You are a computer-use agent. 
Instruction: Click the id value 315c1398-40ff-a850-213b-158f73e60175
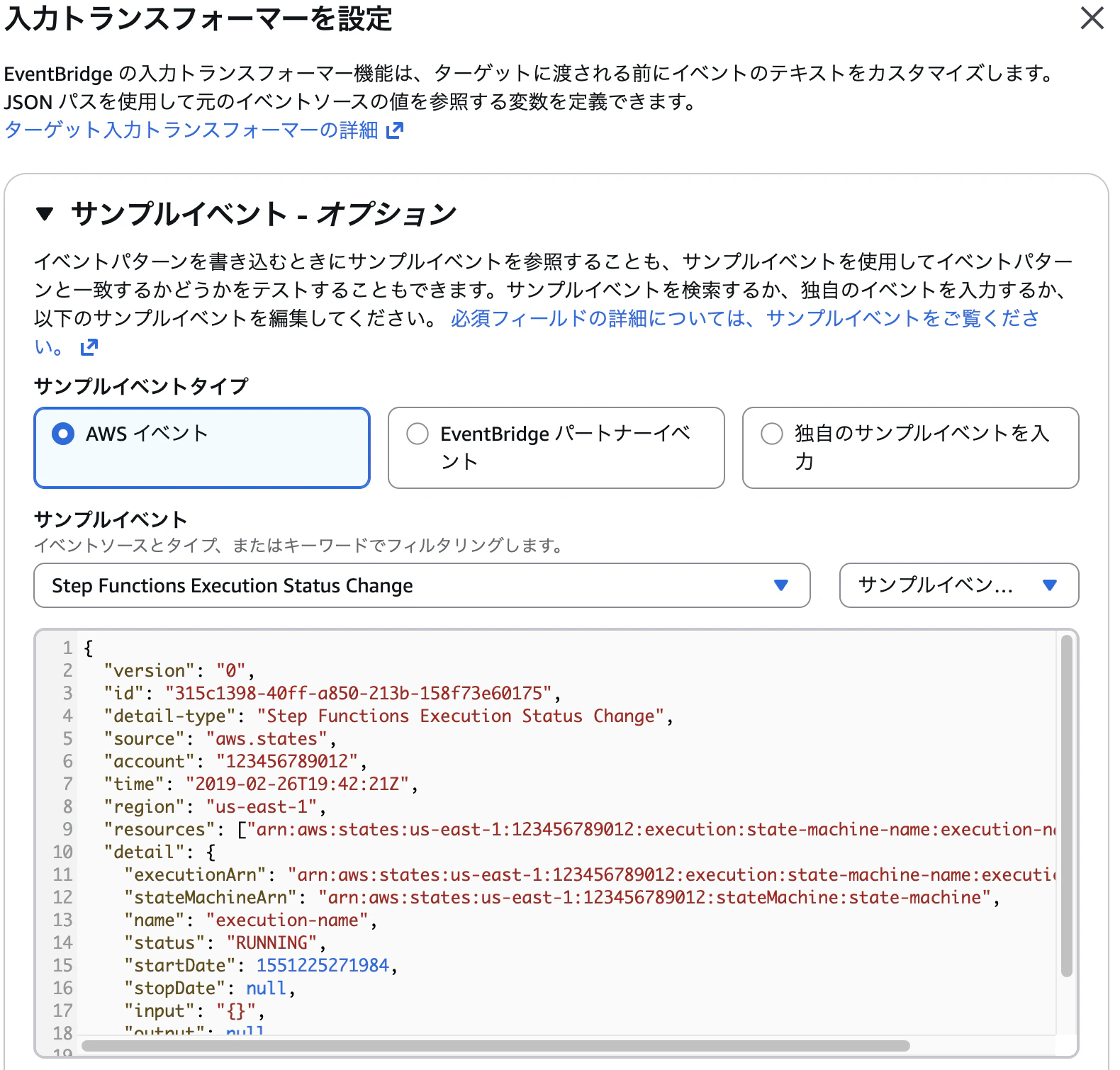(359, 693)
